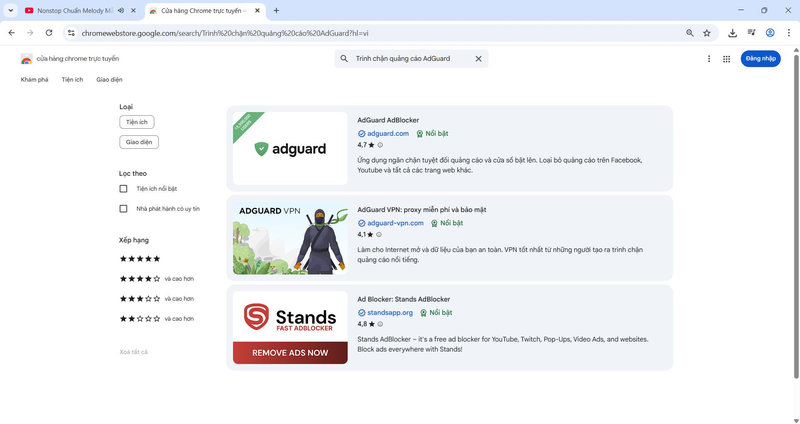Visit standsapp.org publisher link
The height and width of the screenshot is (424, 800).
pyautogui.click(x=390, y=313)
